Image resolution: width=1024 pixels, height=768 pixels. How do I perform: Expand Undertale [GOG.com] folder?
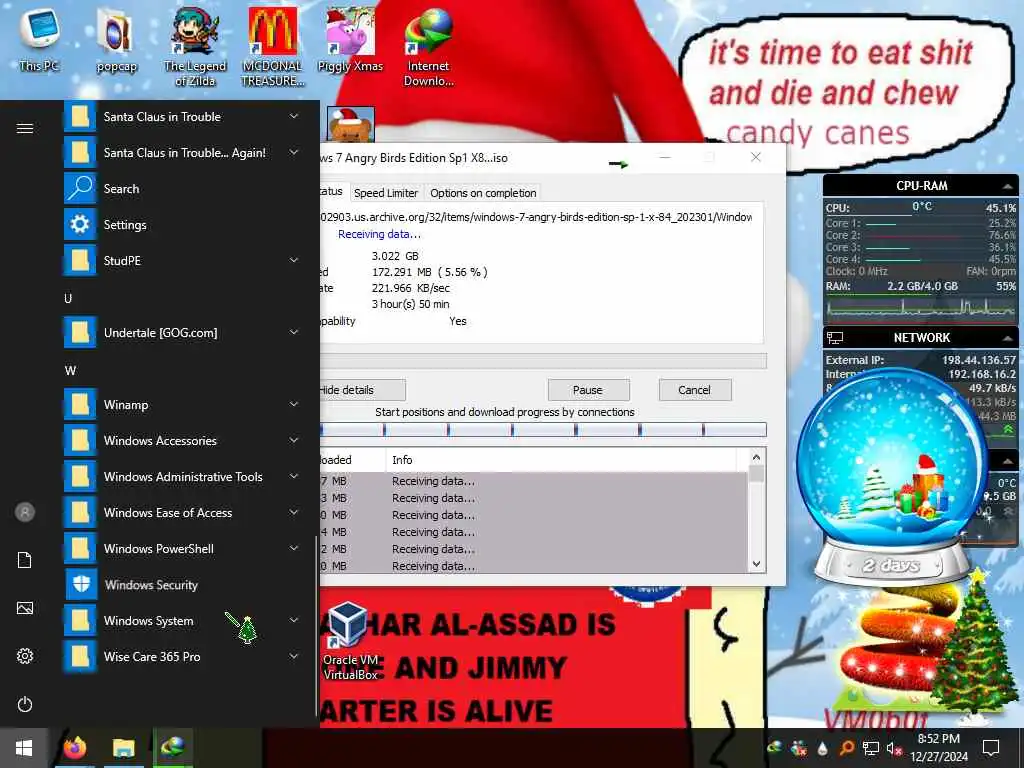click(294, 332)
